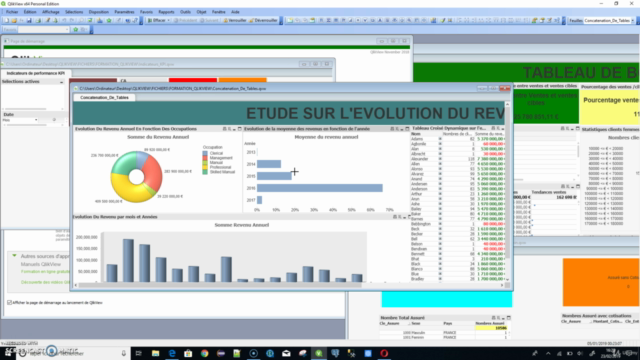The width and height of the screenshot is (640, 360).
Task: Open the Paramètres menu
Action: tap(124, 12)
